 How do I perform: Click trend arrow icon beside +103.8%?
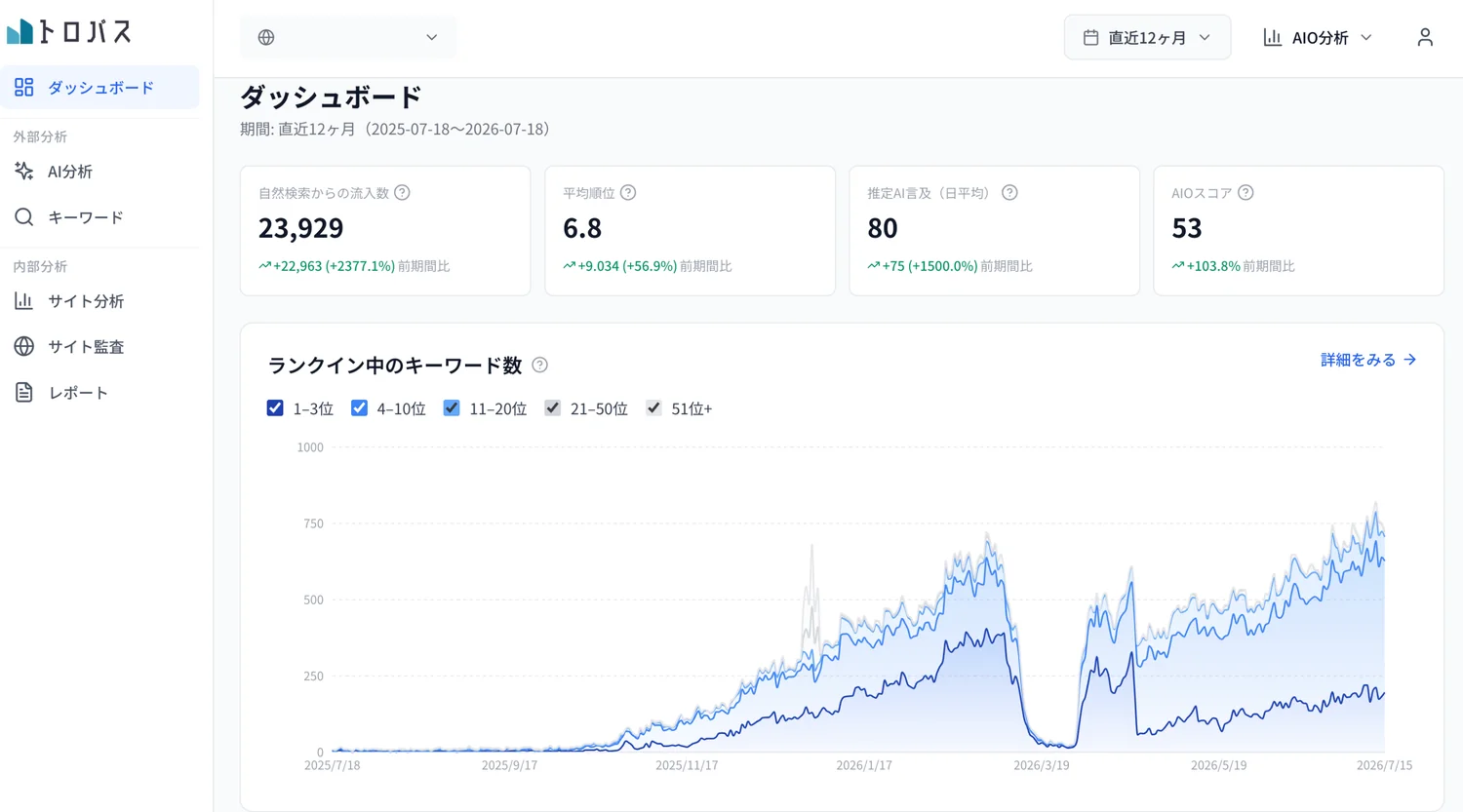point(1177,265)
